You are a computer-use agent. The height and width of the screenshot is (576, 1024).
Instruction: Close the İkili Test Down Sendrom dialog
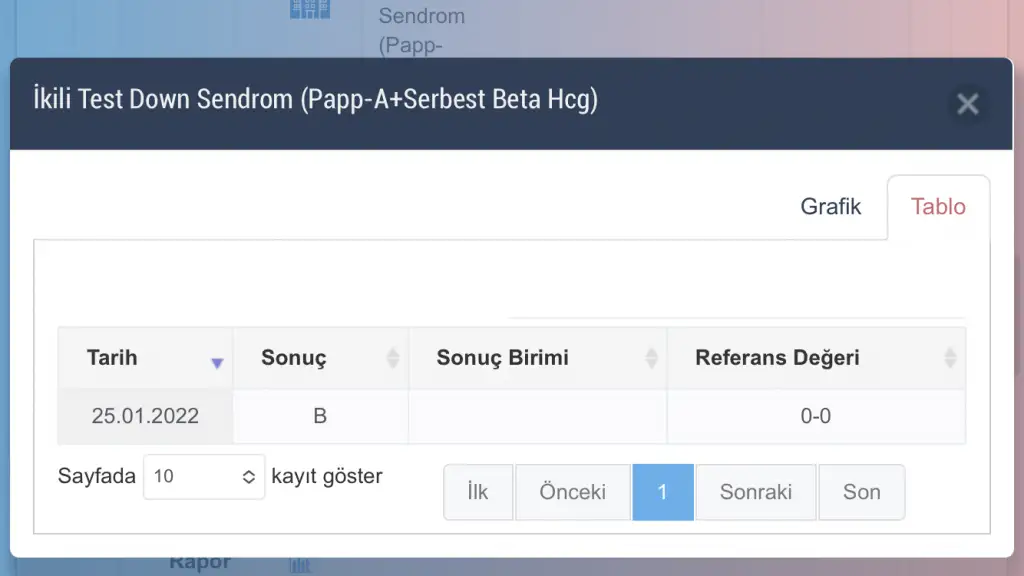click(x=967, y=103)
